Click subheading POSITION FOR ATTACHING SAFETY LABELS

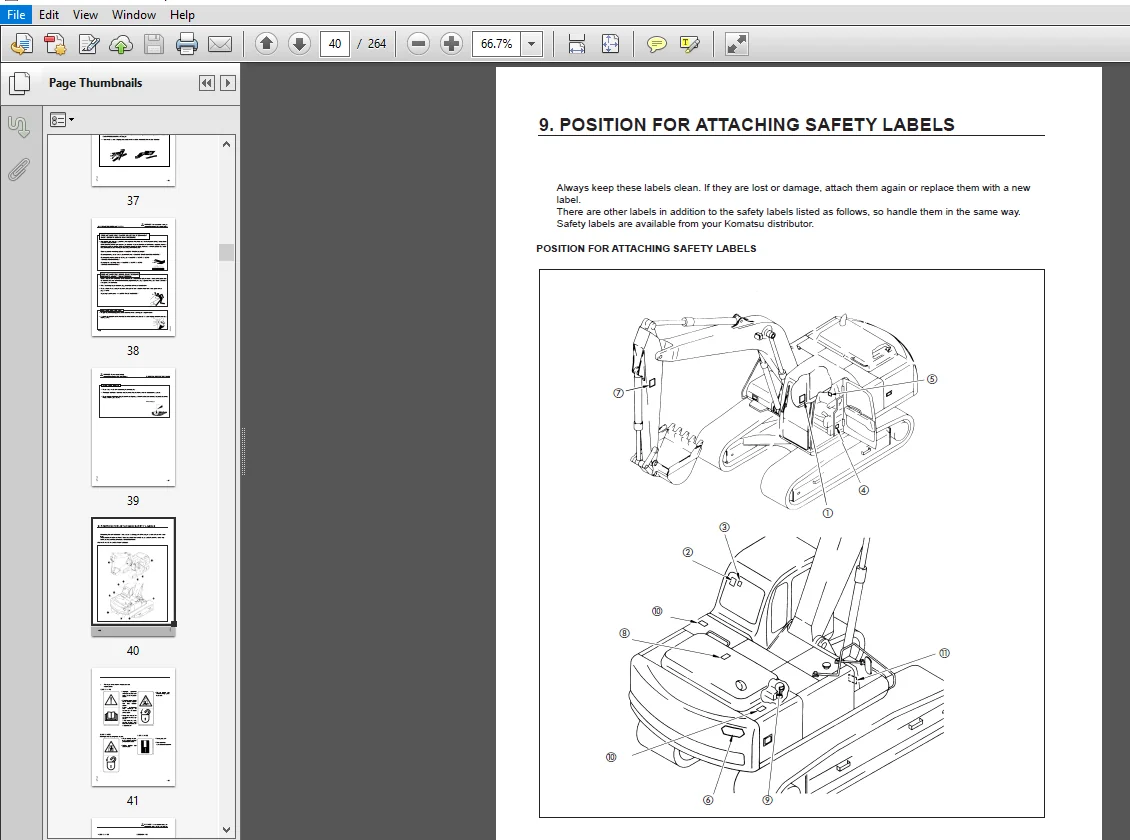[646, 249]
